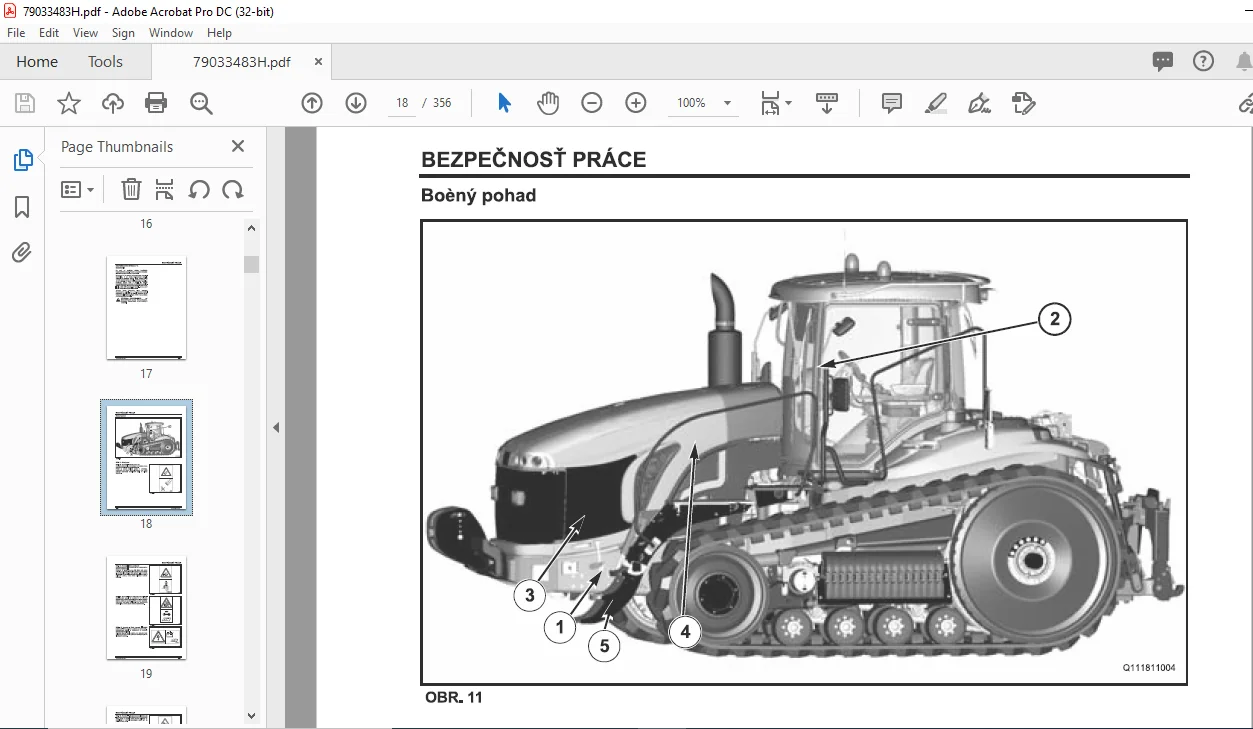
Task: Select the page 17 thumbnail
Action: [146, 308]
